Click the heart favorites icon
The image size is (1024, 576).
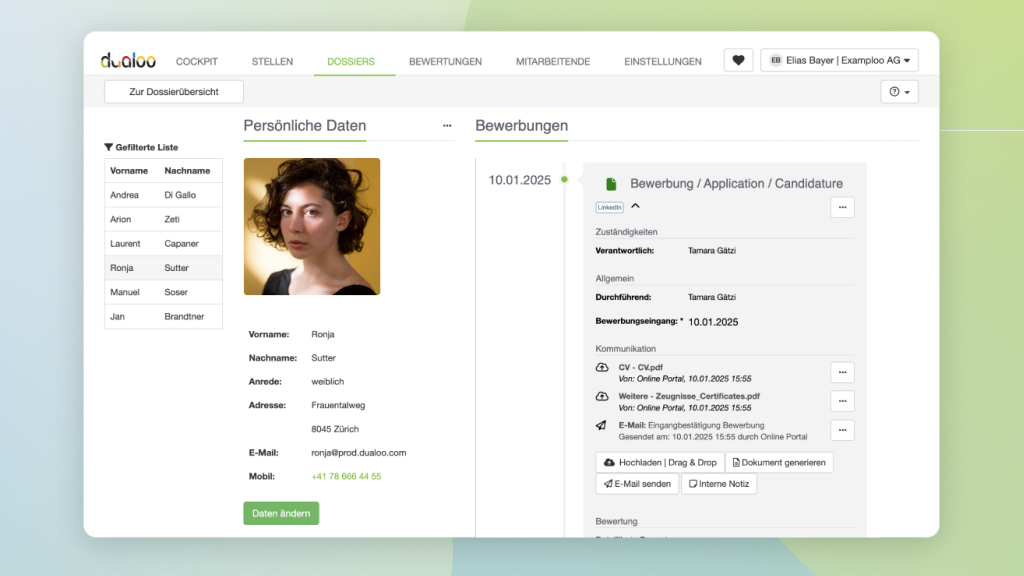tap(738, 60)
